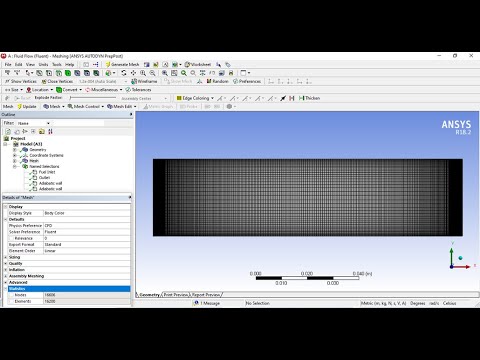Switch to the Report Preview tab
The image size is (480, 360).
(206, 295)
